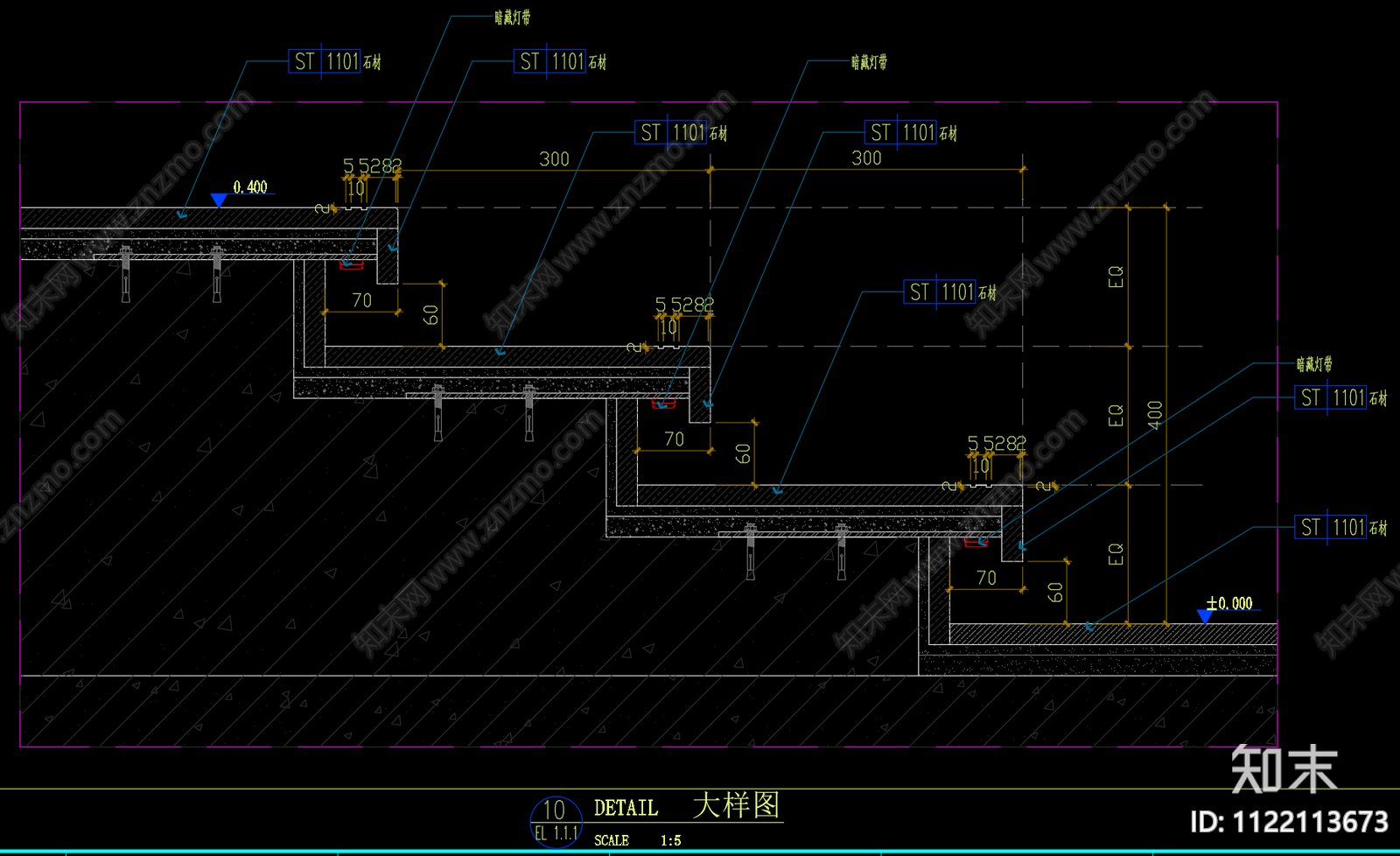This screenshot has height=856, width=1400.
Task: Select the ST 1101 石材 label nearest ±0.000
Action: (1341, 527)
